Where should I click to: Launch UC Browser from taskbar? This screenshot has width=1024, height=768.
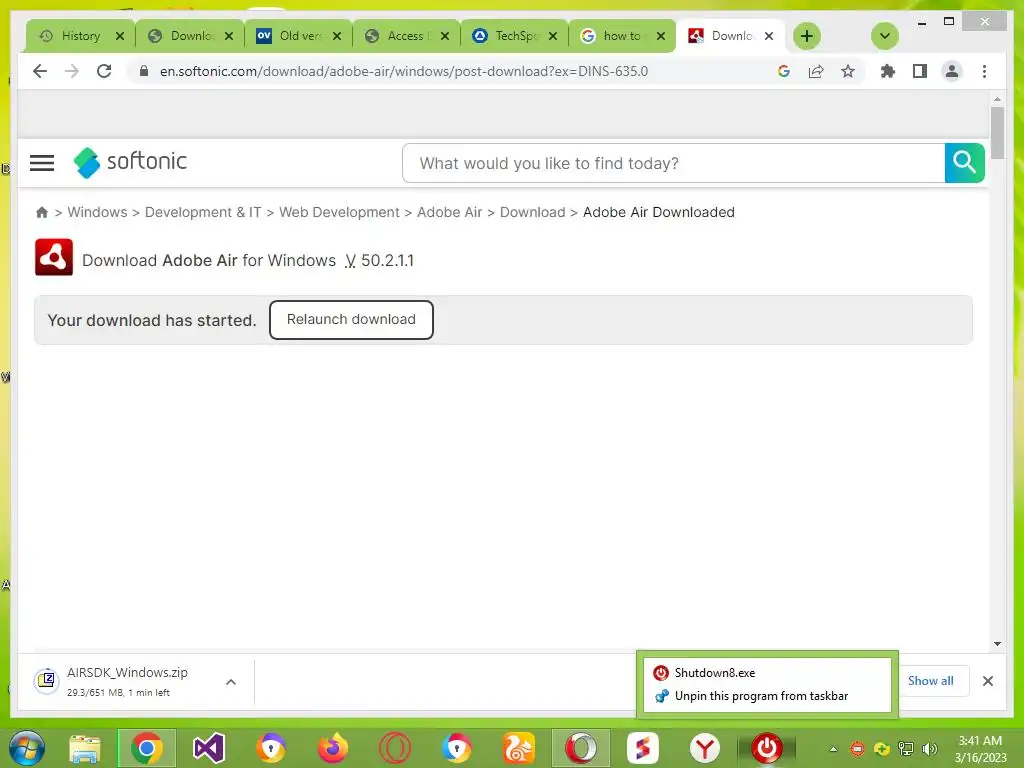coord(518,748)
